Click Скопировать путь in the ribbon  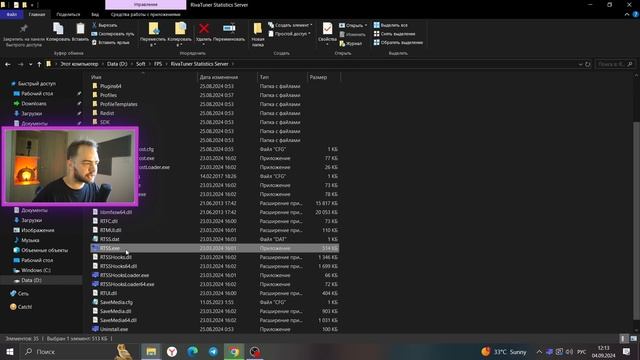(x=113, y=34)
